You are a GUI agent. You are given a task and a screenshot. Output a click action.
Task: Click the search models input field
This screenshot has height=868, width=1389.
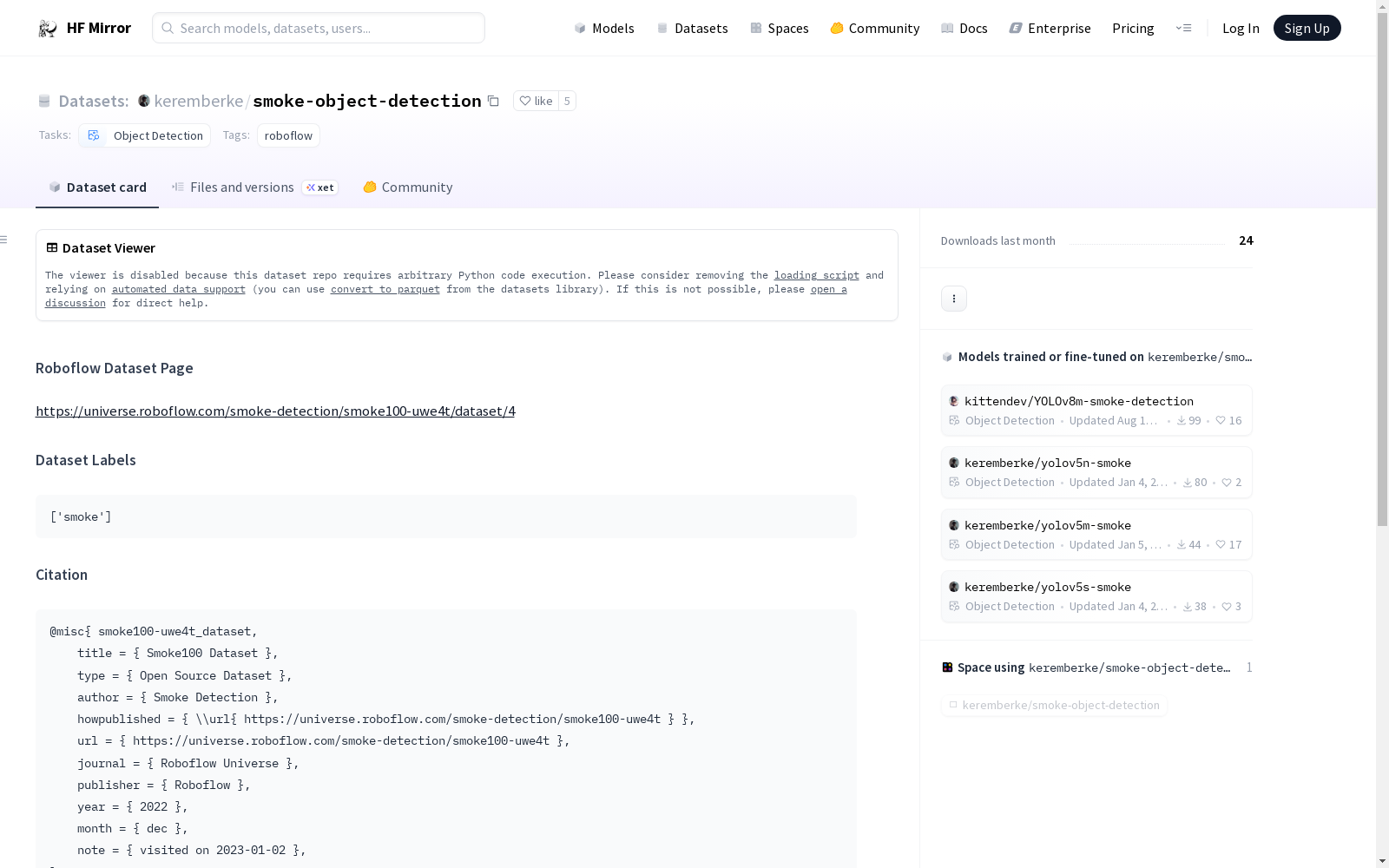click(319, 28)
